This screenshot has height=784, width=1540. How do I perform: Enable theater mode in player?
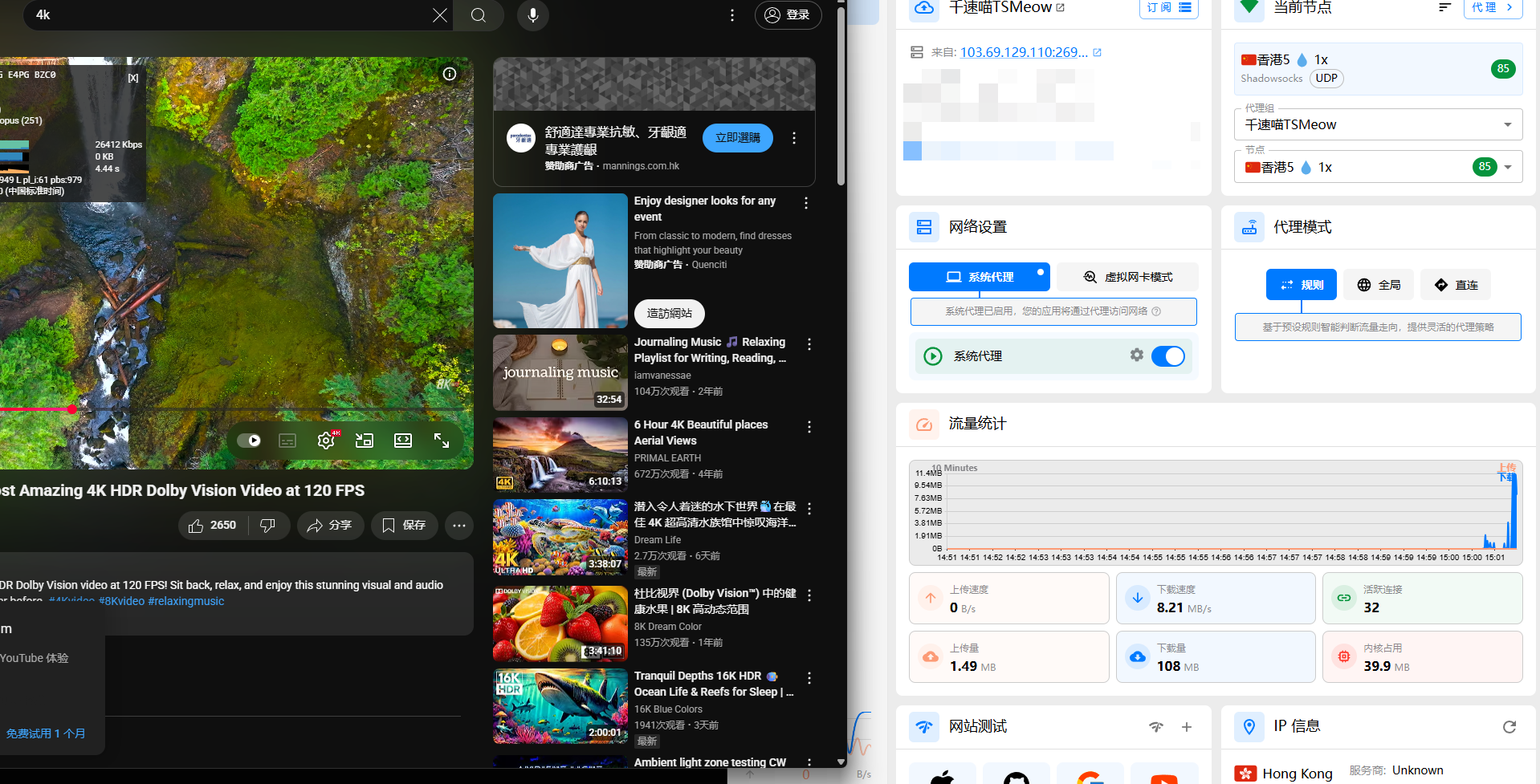(x=403, y=441)
